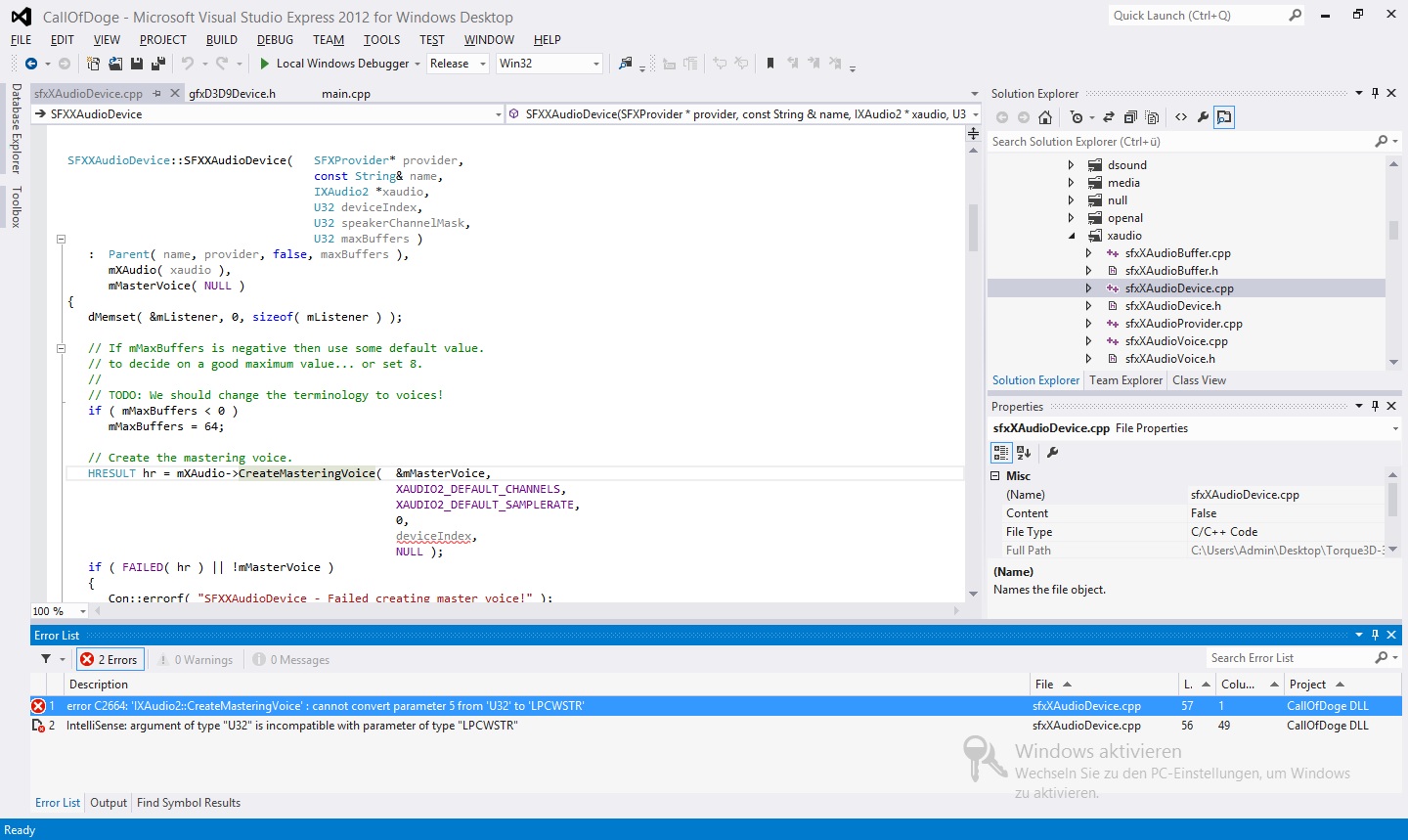Click the Navigate Backward arrow in the toolbar
The height and width of the screenshot is (840, 1408).
31,64
